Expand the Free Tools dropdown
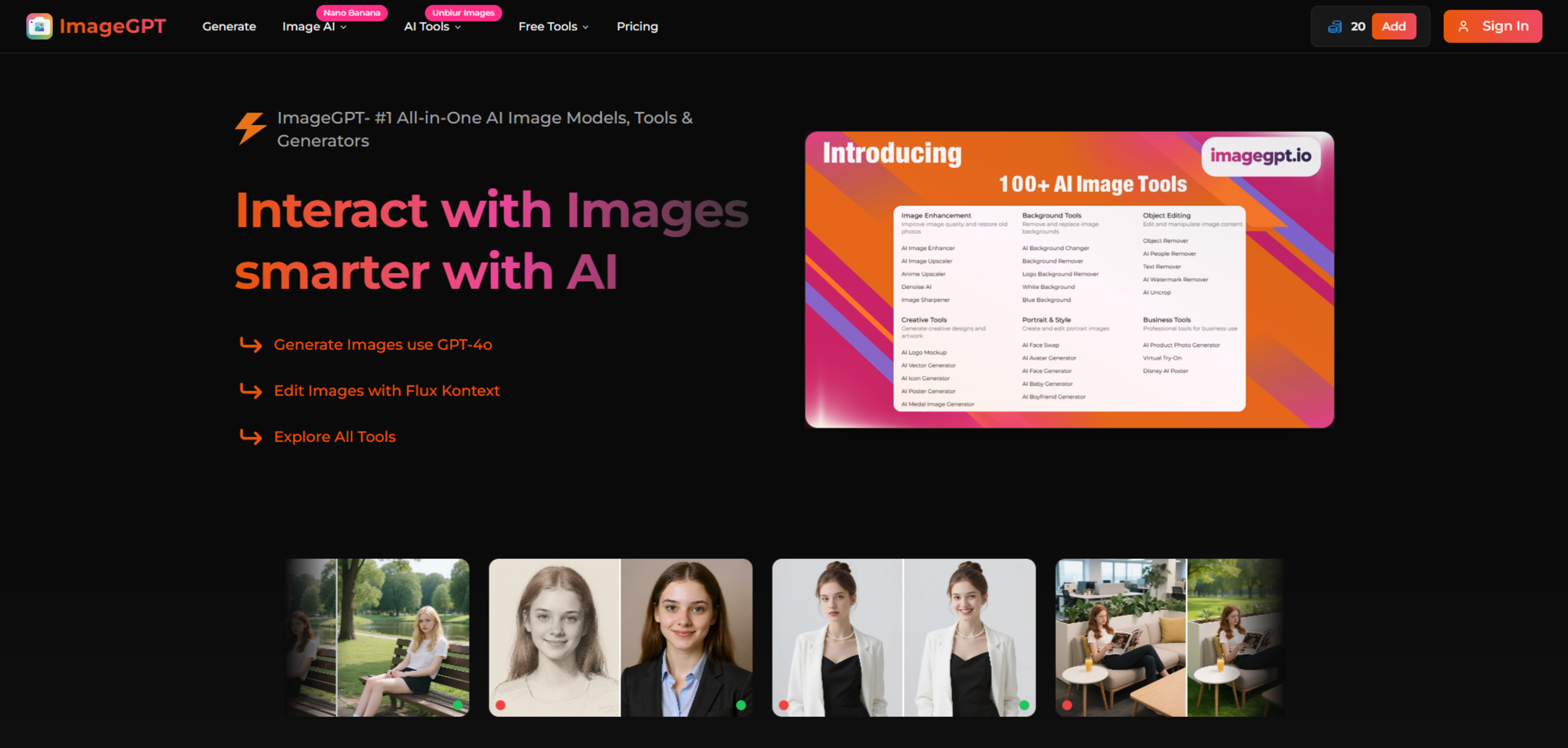The image size is (1568, 748). point(553,27)
